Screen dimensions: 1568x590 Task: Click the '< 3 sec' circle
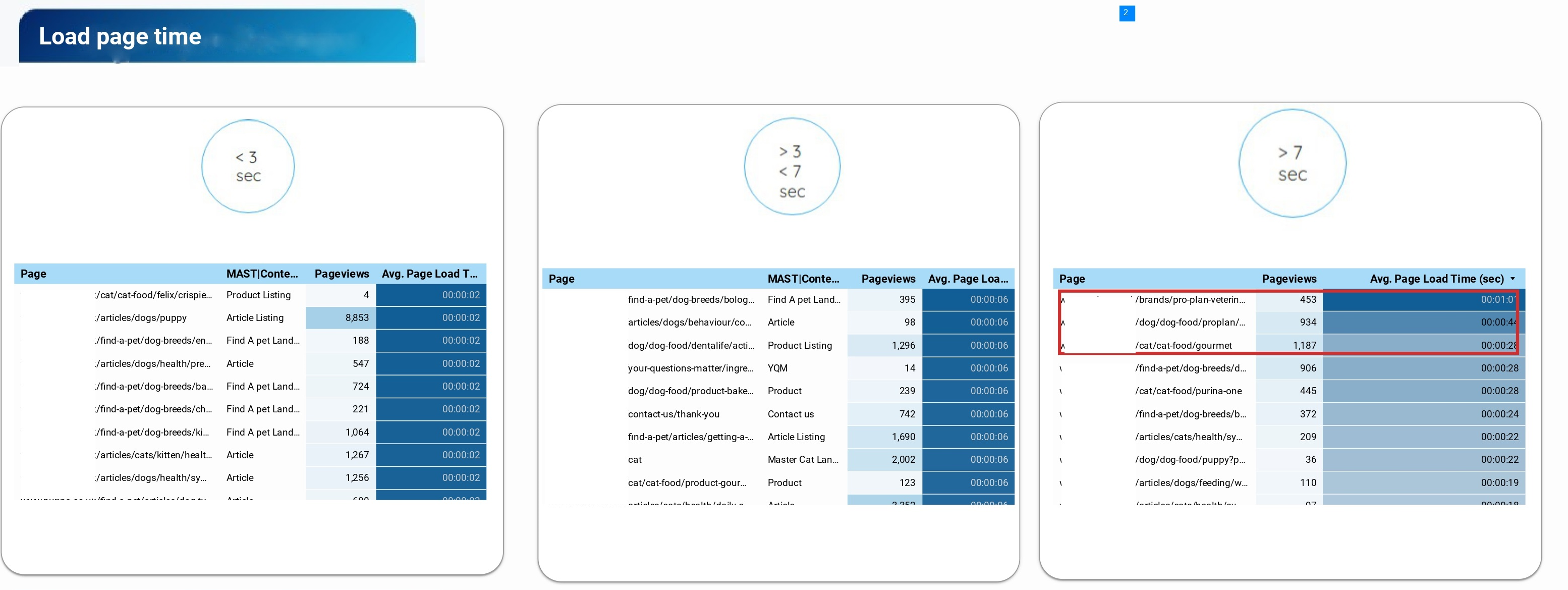(x=248, y=166)
